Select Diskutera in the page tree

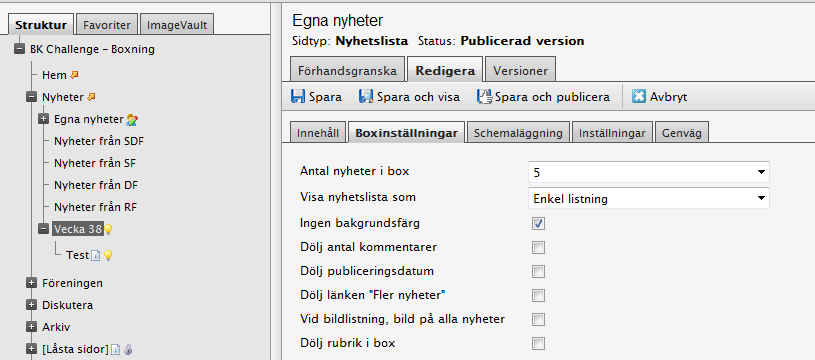tap(68, 305)
